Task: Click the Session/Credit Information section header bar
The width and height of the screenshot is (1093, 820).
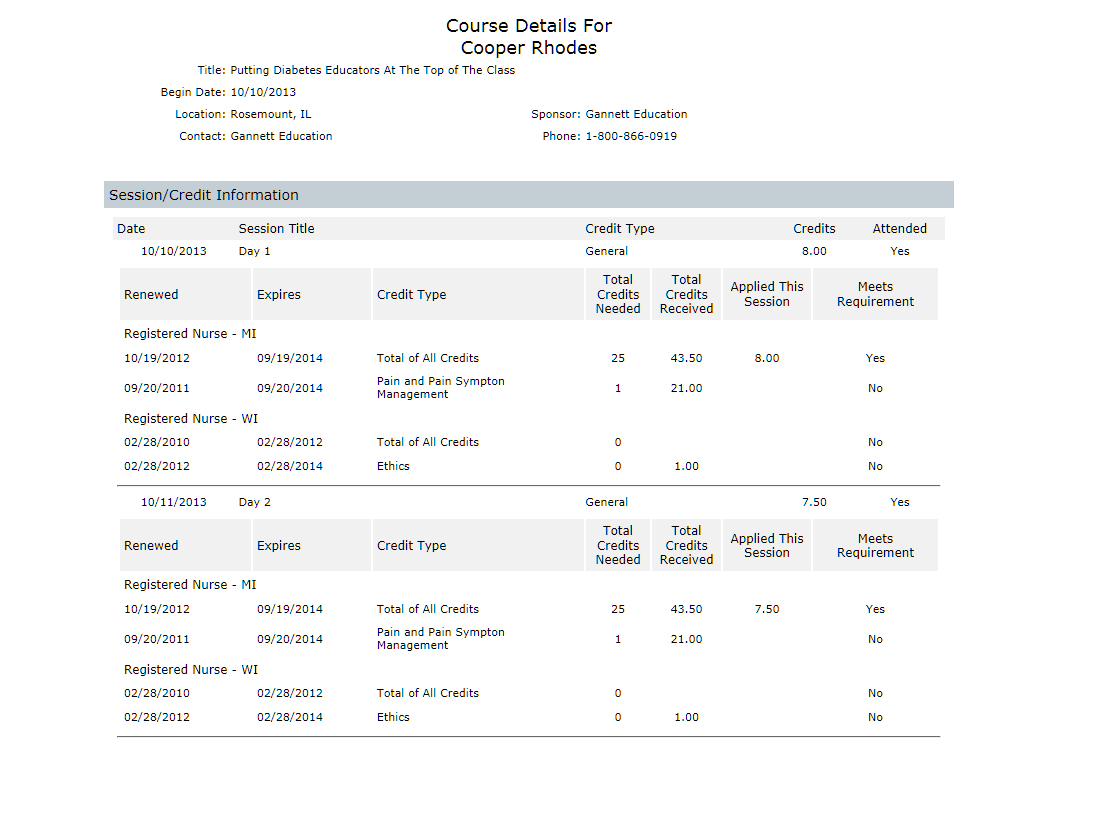Action: pyautogui.click(x=528, y=195)
